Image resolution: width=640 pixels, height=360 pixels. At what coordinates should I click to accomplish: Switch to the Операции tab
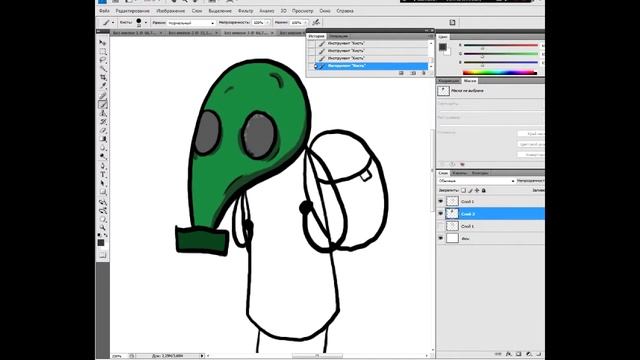[339, 36]
